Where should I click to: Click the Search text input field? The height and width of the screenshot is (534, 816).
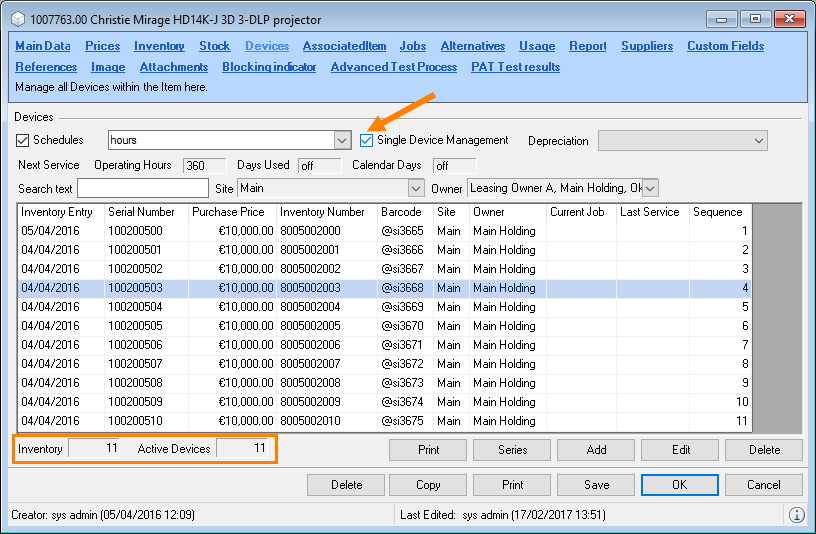coord(143,188)
